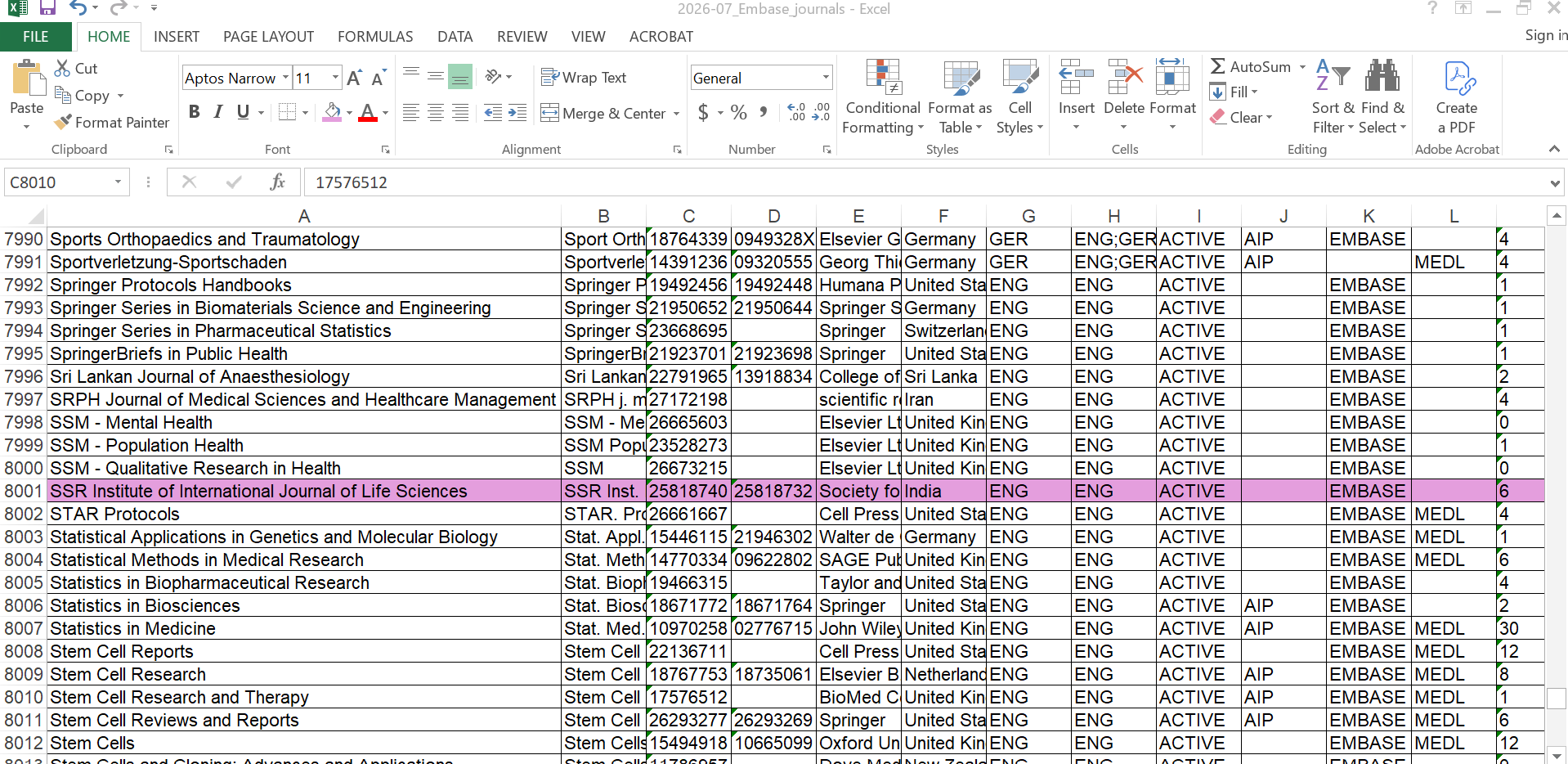This screenshot has width=1568, height=764.
Task: Increase font size with large A icon
Action: tap(354, 78)
